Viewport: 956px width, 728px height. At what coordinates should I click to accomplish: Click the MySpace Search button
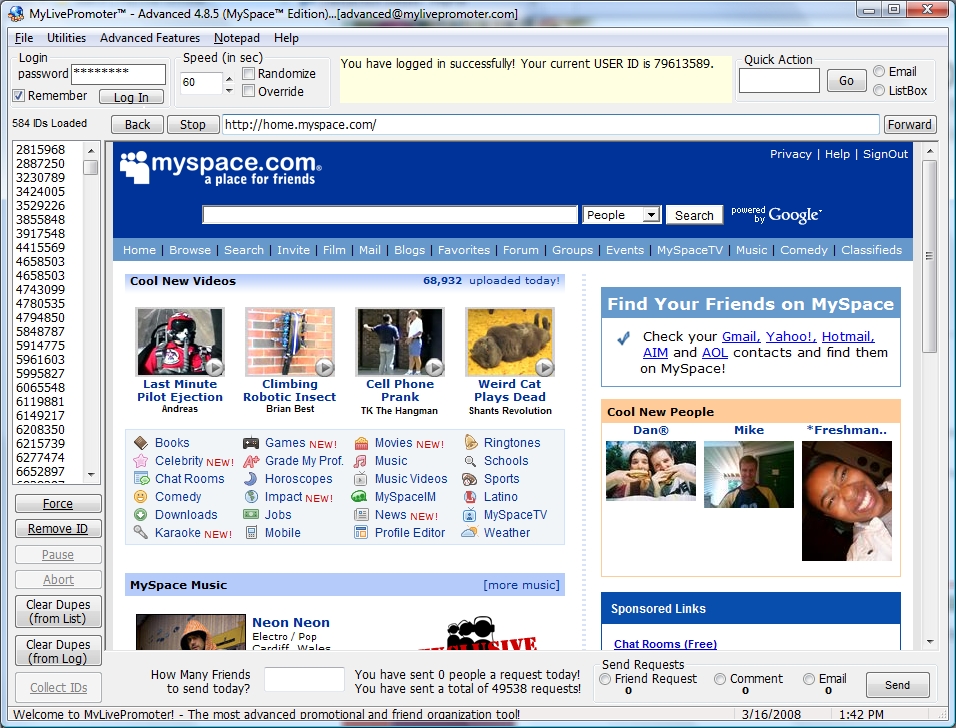tap(694, 215)
